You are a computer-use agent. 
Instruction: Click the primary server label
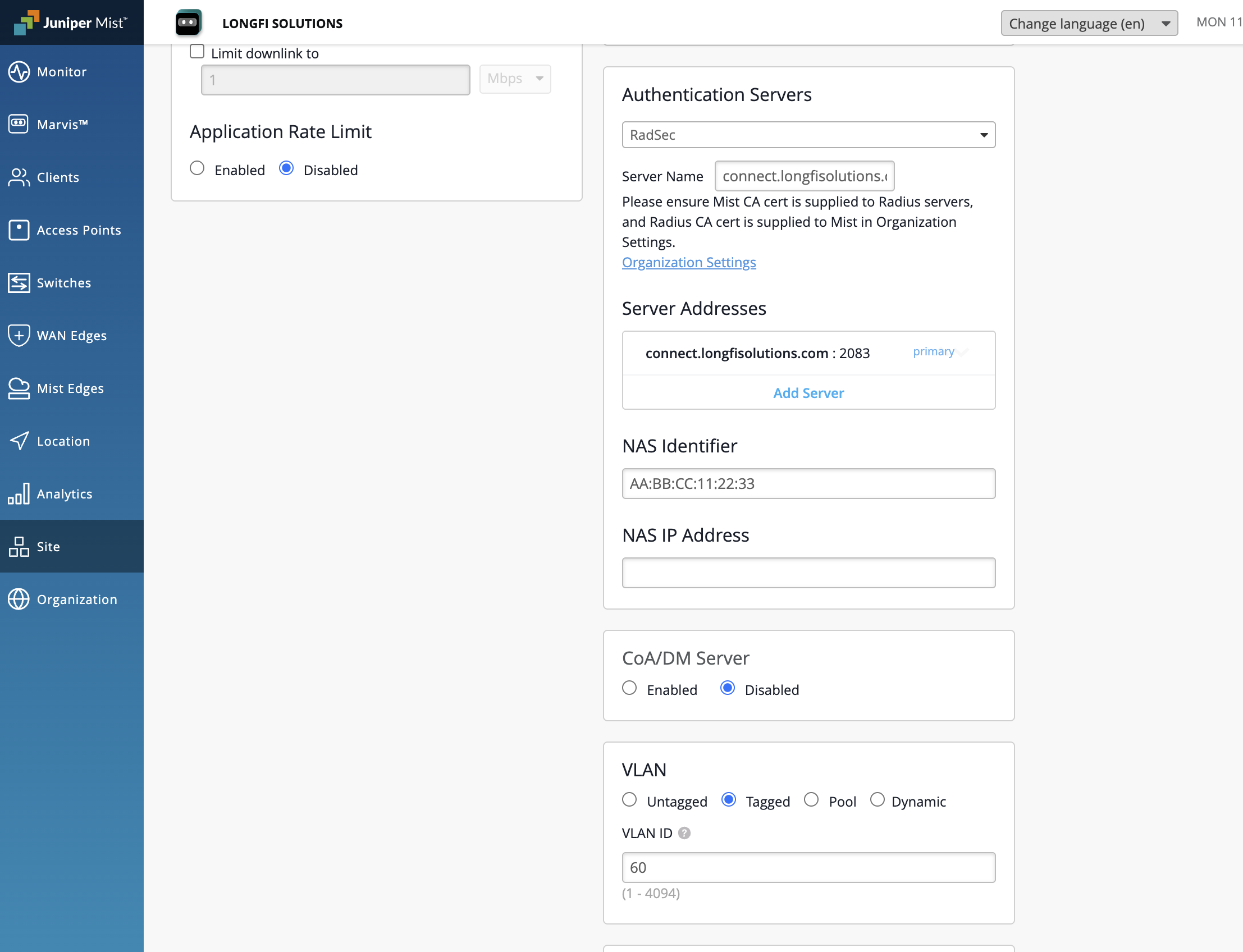coord(934,351)
